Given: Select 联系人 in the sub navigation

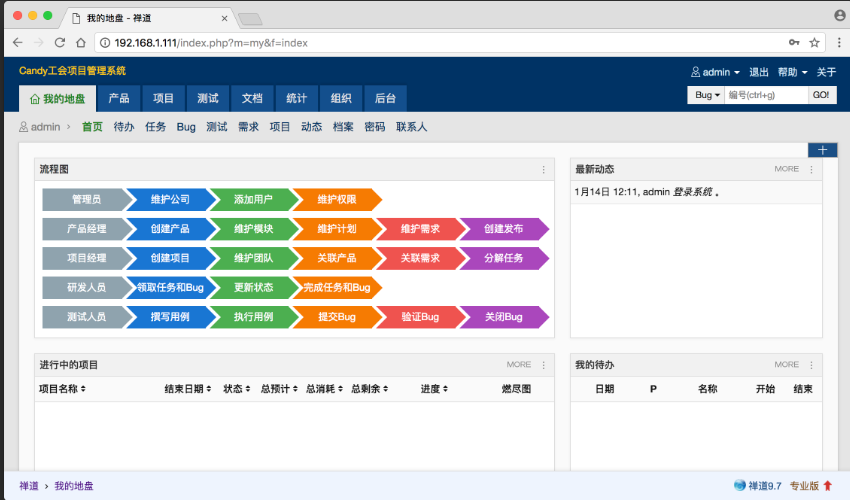Looking at the screenshot, I should [x=411, y=127].
